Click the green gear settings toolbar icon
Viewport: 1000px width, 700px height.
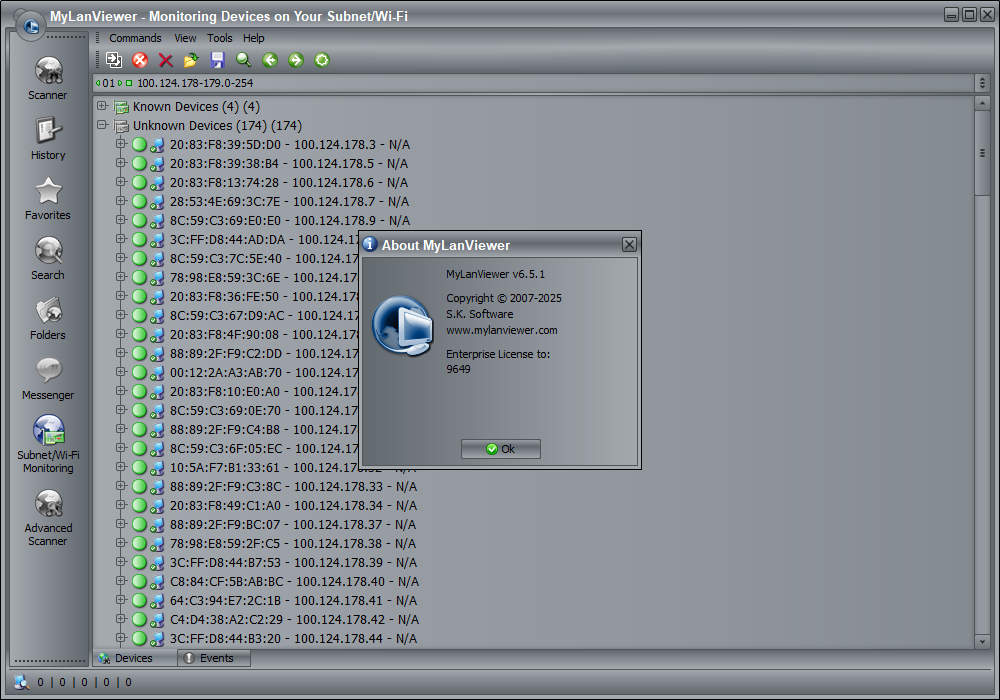[322, 60]
